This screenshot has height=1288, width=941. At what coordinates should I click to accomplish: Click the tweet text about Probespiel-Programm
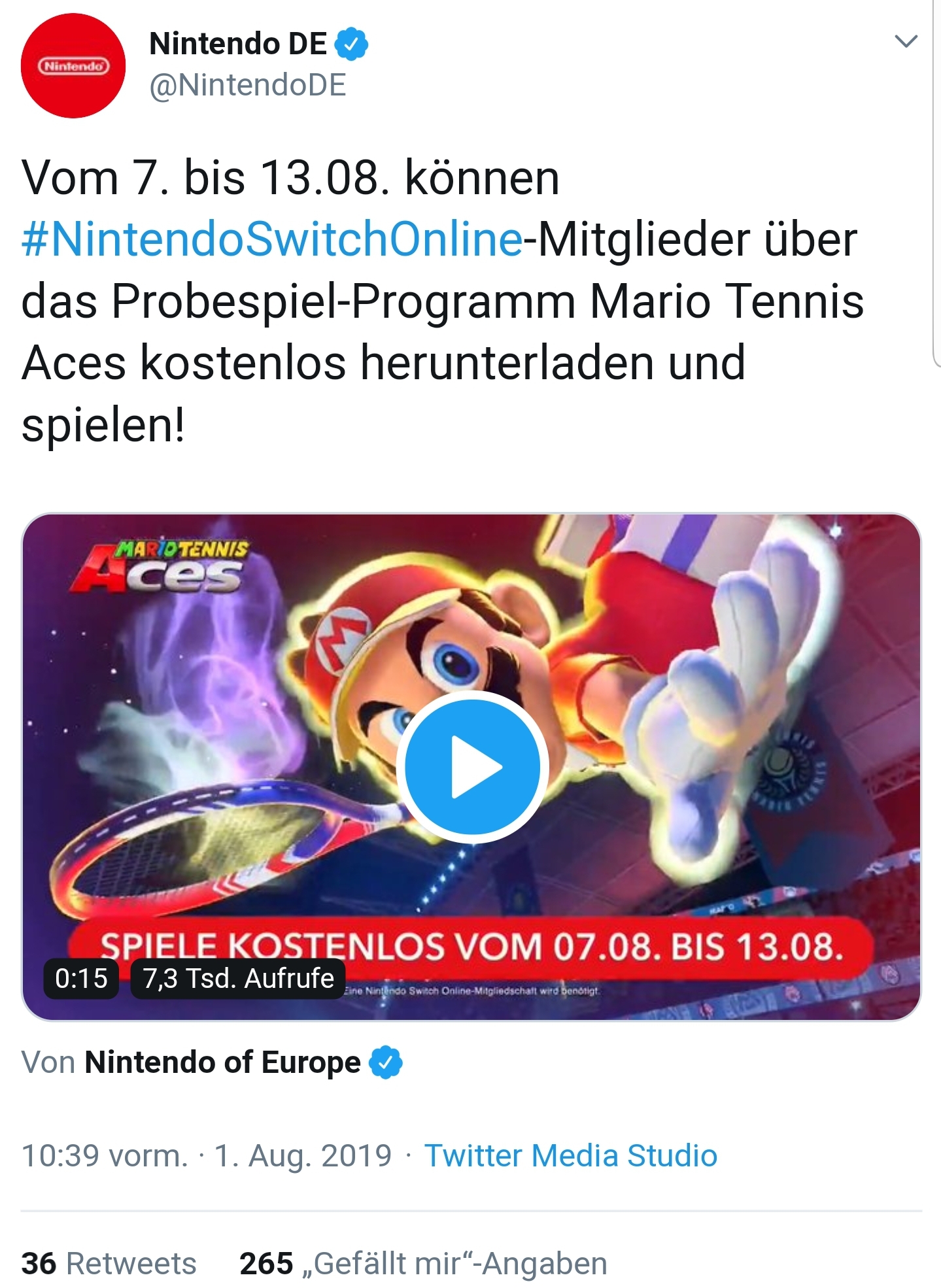pos(442,301)
